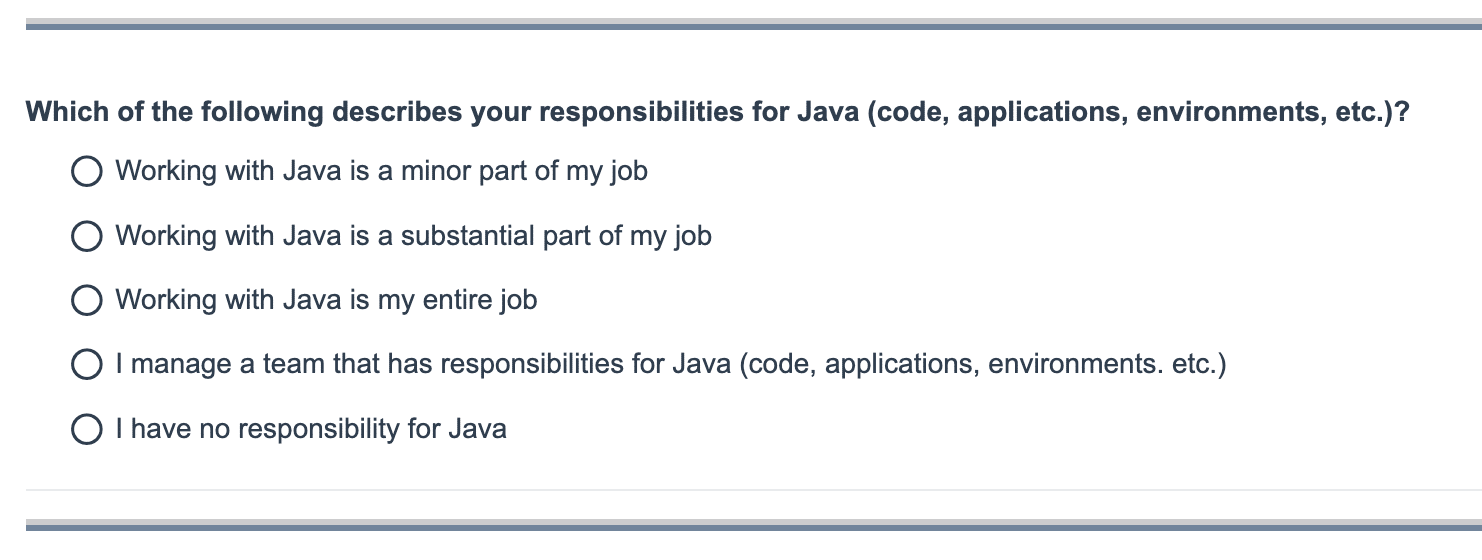Select the no responsibility for Java radio circle
This screenshot has width=1482, height=560.
coord(87,430)
